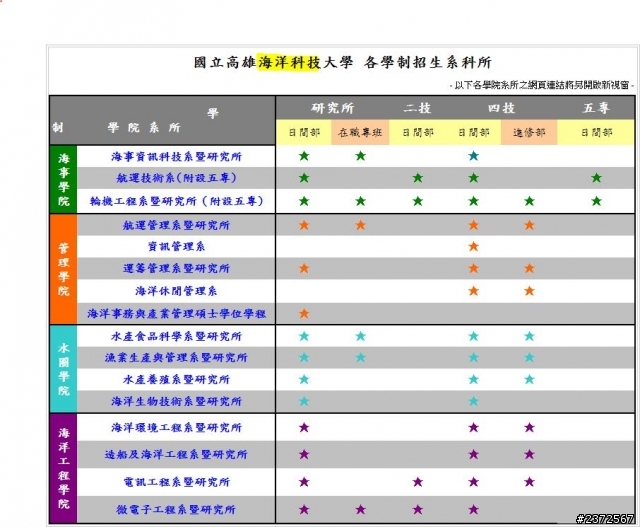The height and width of the screenshot is (527, 640).
Task: Click the 各學制招生系科所 title text
Action: (x=428, y=62)
